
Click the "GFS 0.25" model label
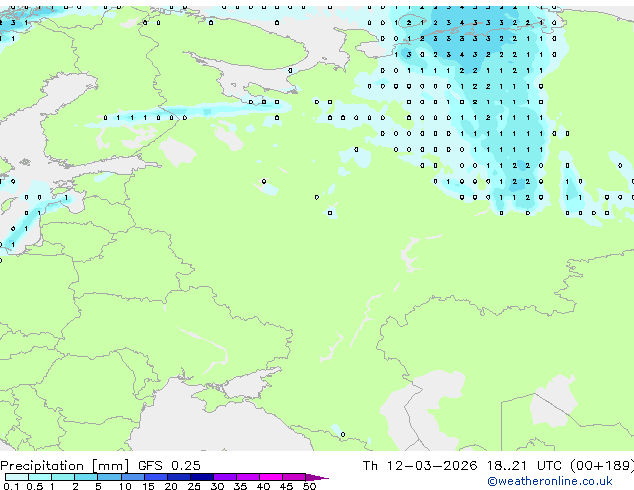(x=169, y=466)
